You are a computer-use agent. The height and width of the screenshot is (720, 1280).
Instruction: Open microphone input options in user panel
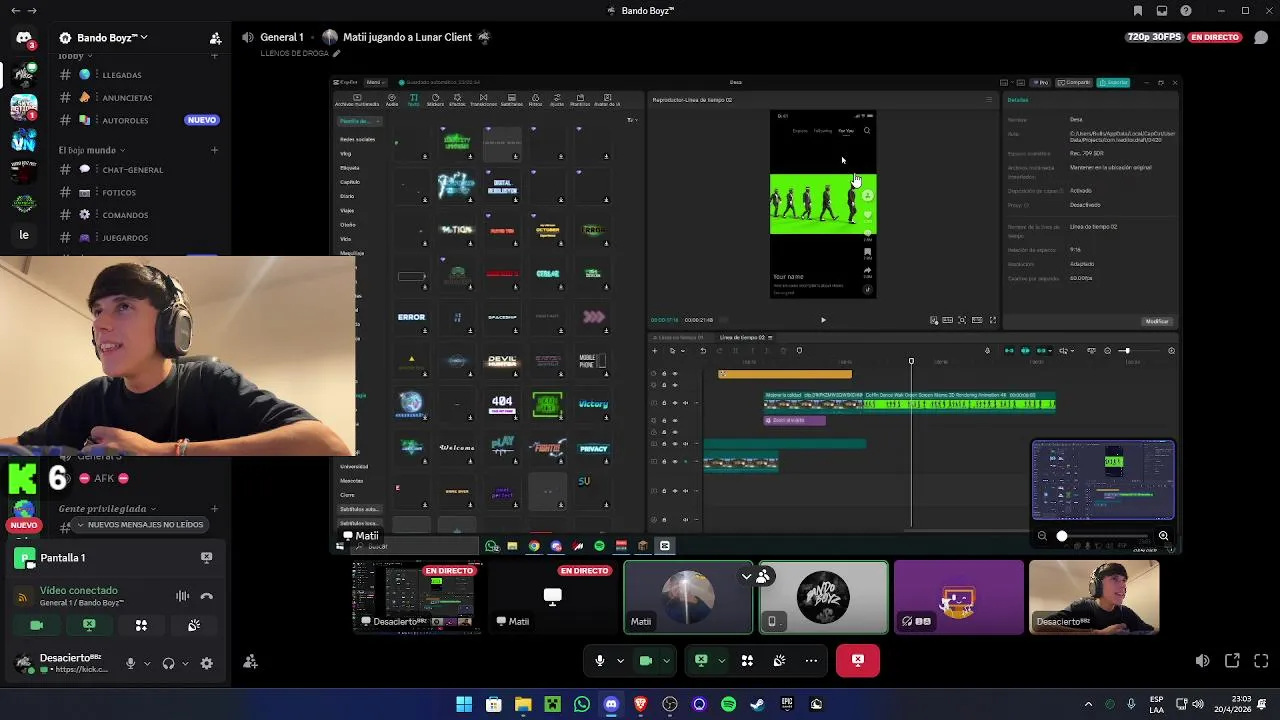pos(147,663)
